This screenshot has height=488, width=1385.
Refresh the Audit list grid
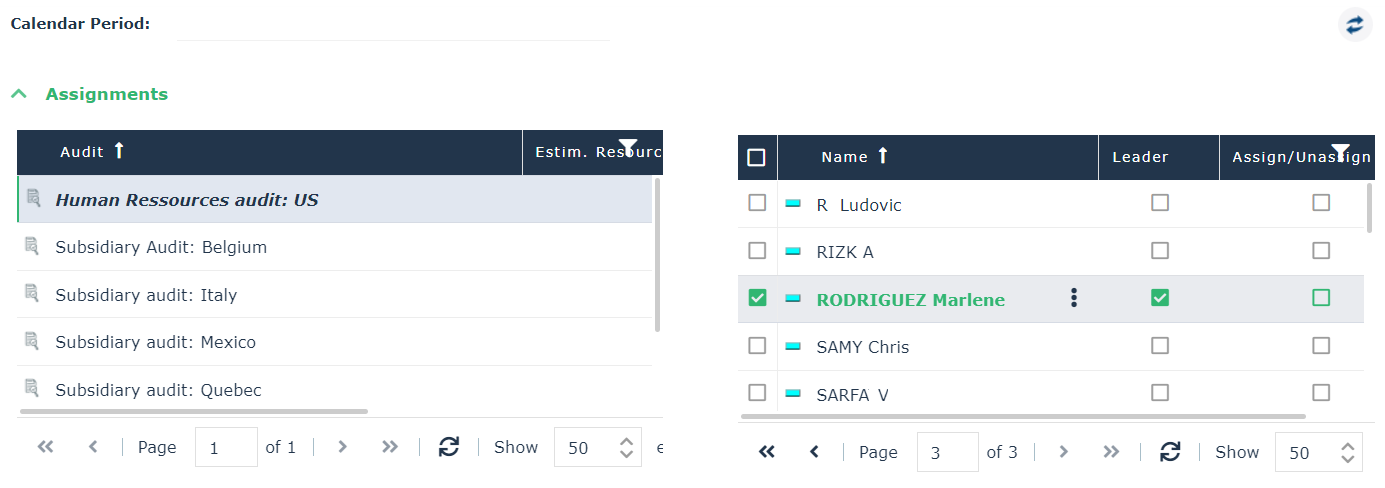pos(449,447)
